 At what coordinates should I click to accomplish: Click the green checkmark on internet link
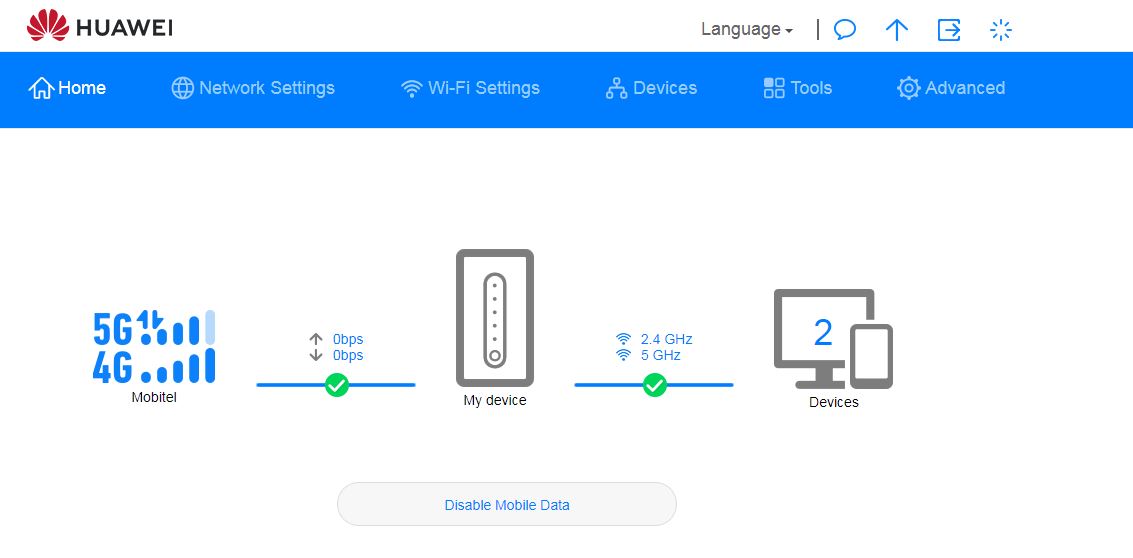337,385
